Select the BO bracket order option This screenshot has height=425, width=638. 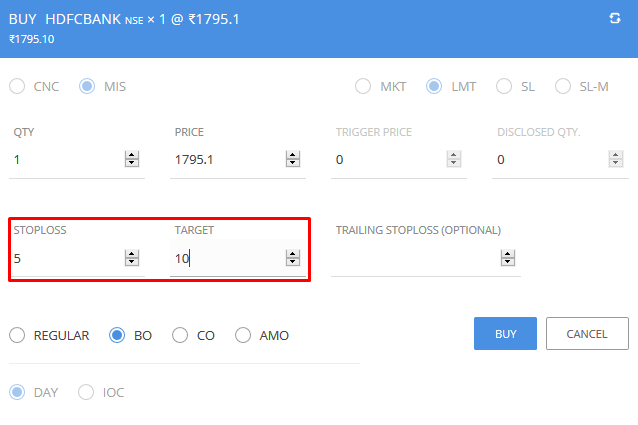pos(117,335)
